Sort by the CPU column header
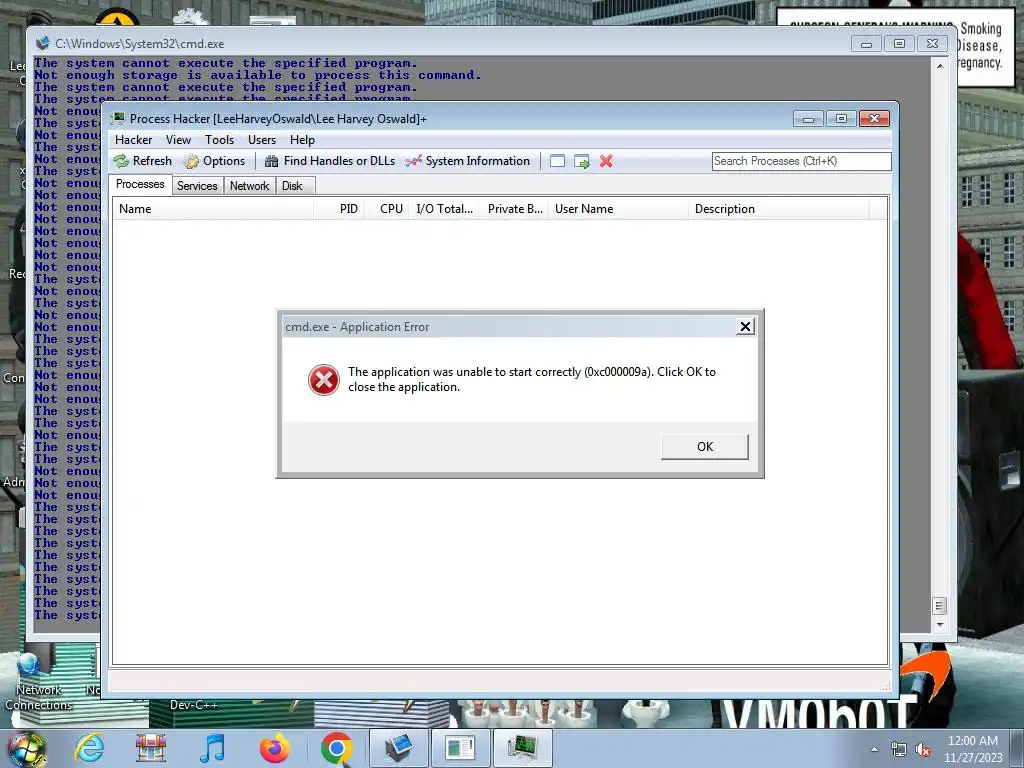 click(386, 209)
